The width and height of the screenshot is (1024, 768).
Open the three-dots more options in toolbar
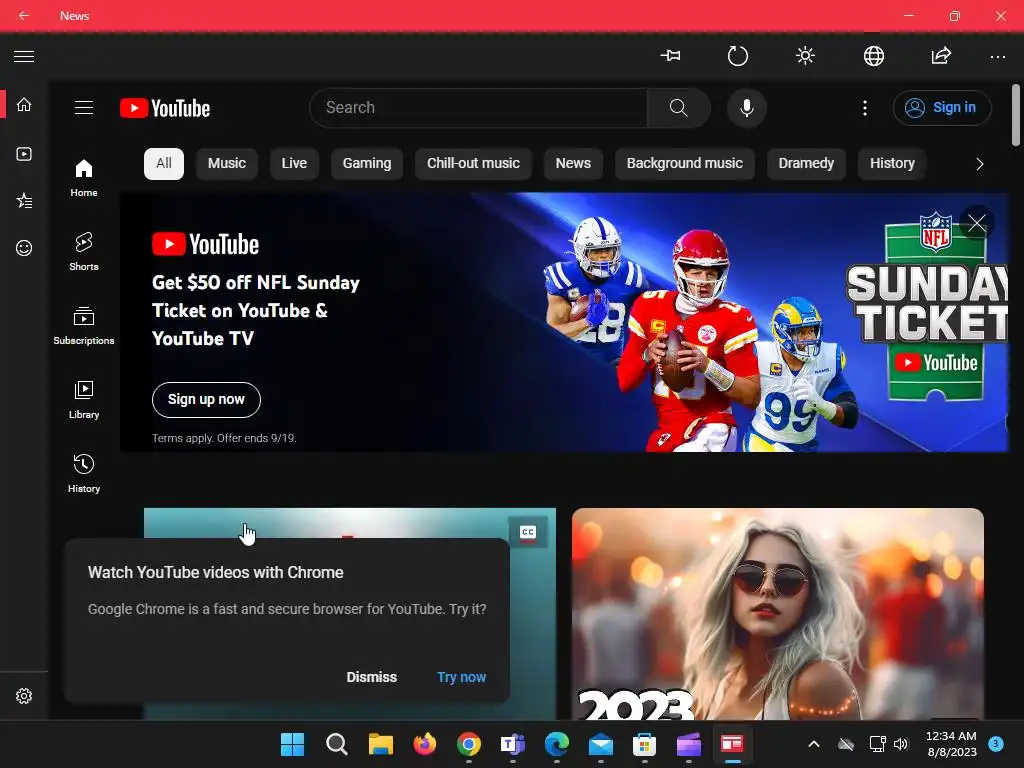[998, 57]
